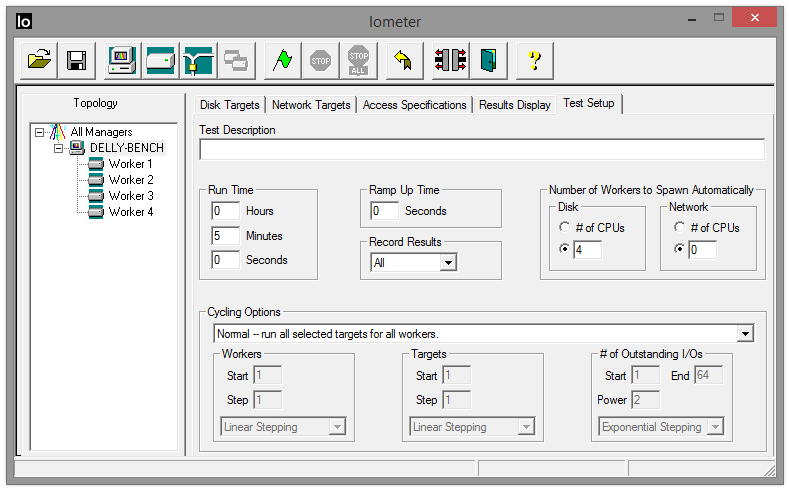Click the Outstanding I/Os Power field
The width and height of the screenshot is (789, 491).
click(646, 400)
